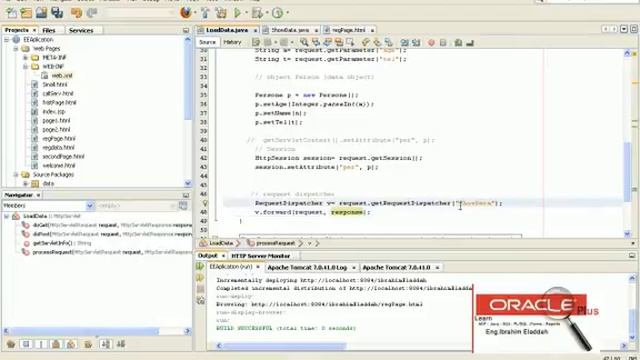Click the Clean and Build icon
Screen dimensions: 640x360
click(221, 13)
